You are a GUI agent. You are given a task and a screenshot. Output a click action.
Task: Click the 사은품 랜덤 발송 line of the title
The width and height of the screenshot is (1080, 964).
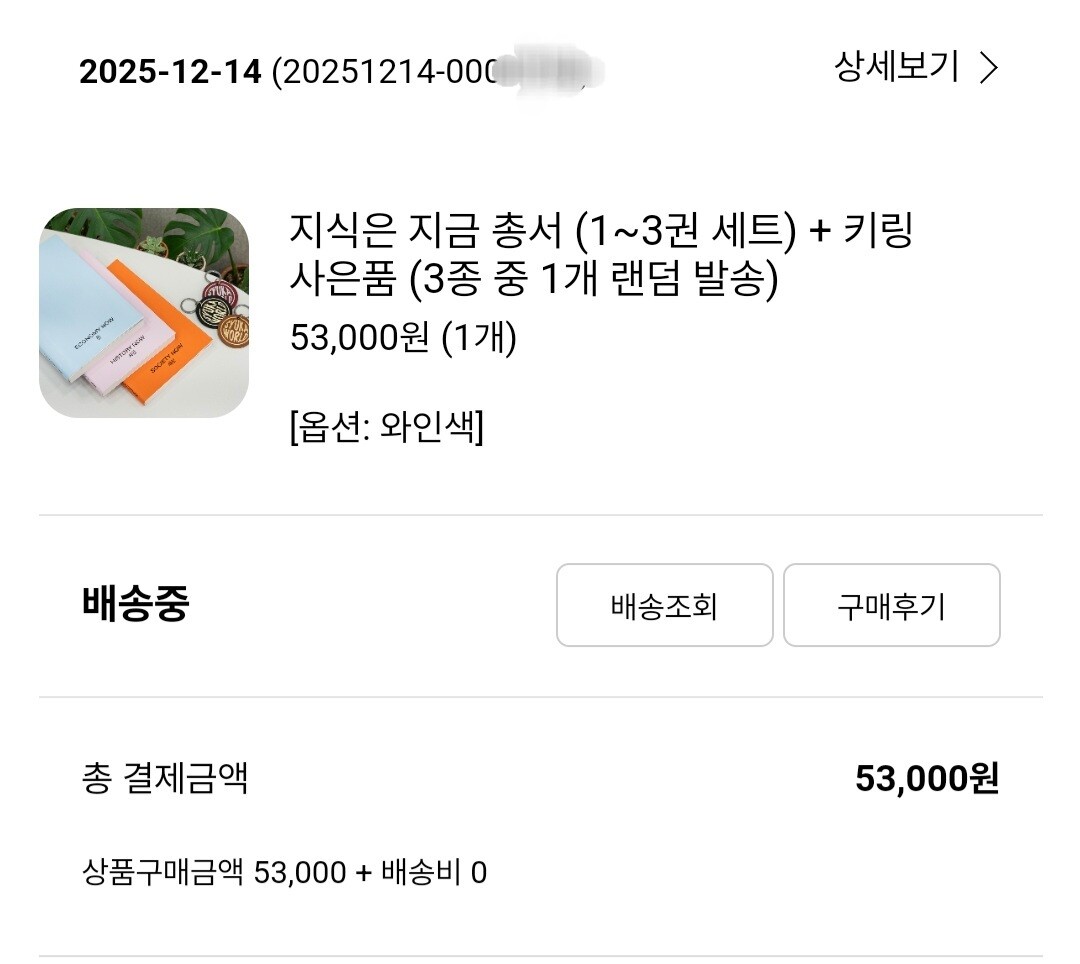tap(533, 281)
